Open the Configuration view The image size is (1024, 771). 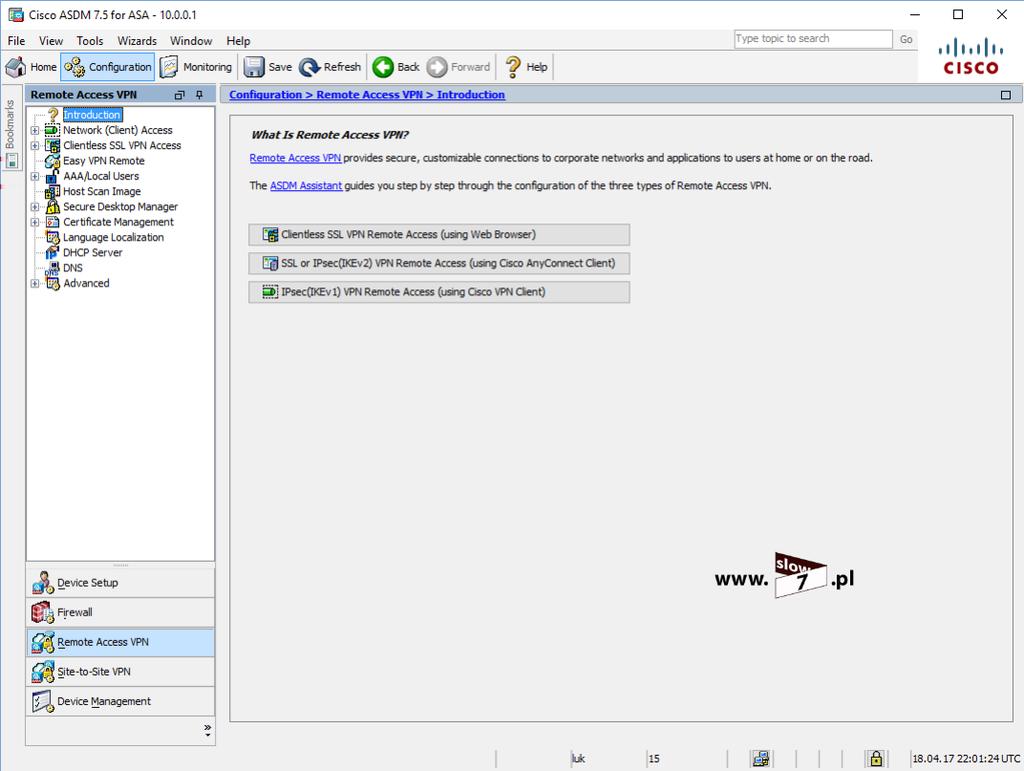click(108, 67)
